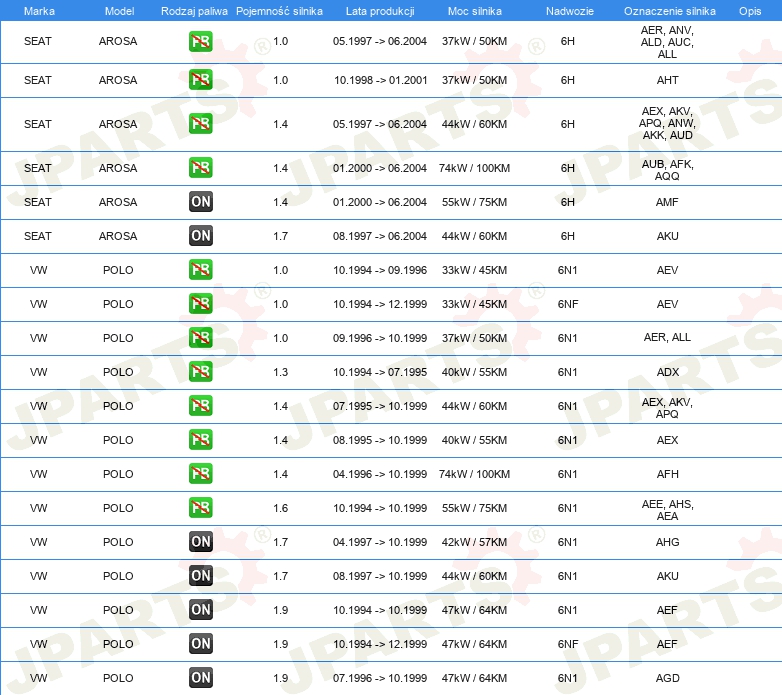
Task: Click the ON fuel icon for the VW Polo AHG engine
Action: pyautogui.click(x=201, y=542)
